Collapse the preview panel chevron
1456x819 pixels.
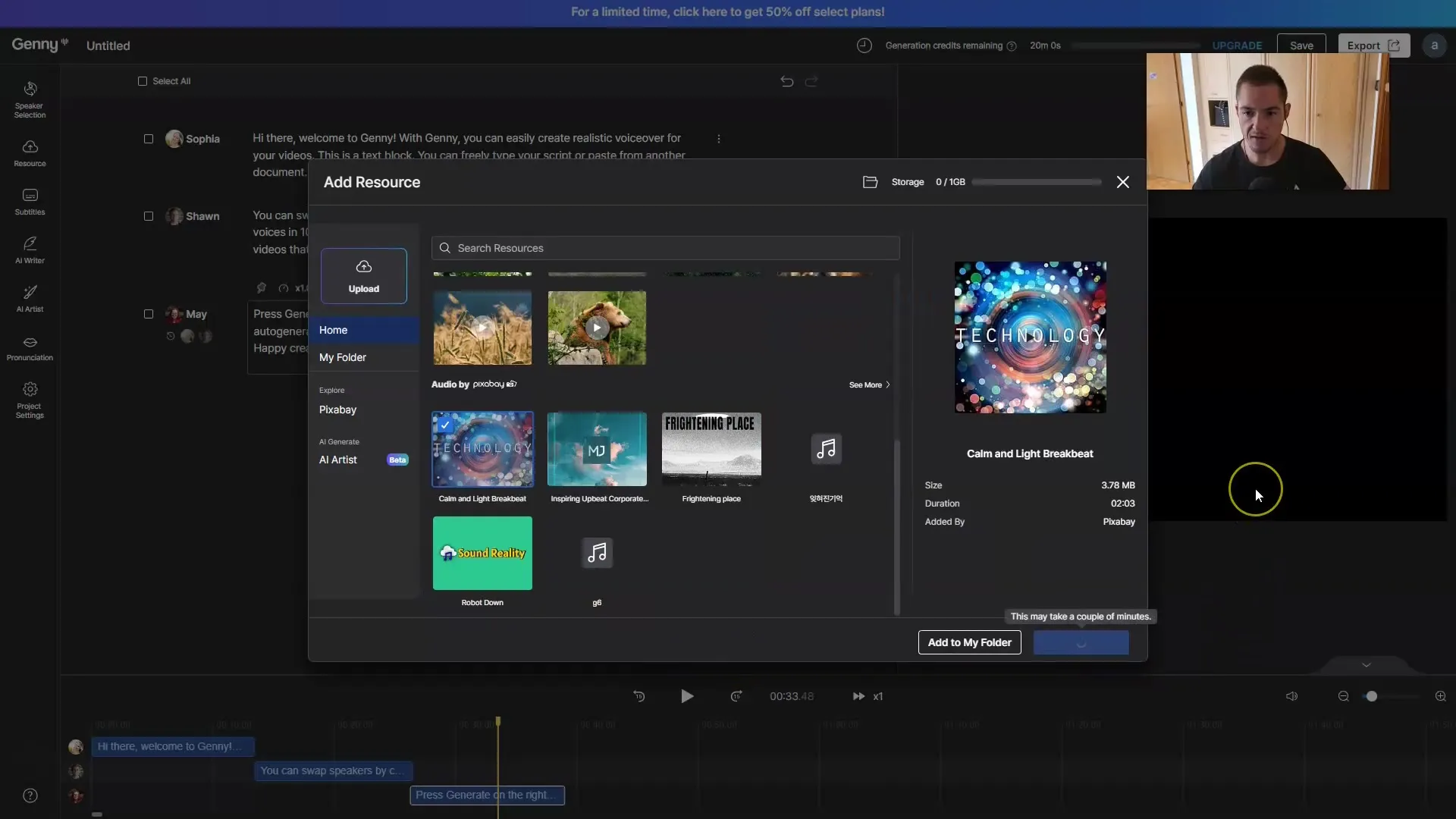[1367, 665]
